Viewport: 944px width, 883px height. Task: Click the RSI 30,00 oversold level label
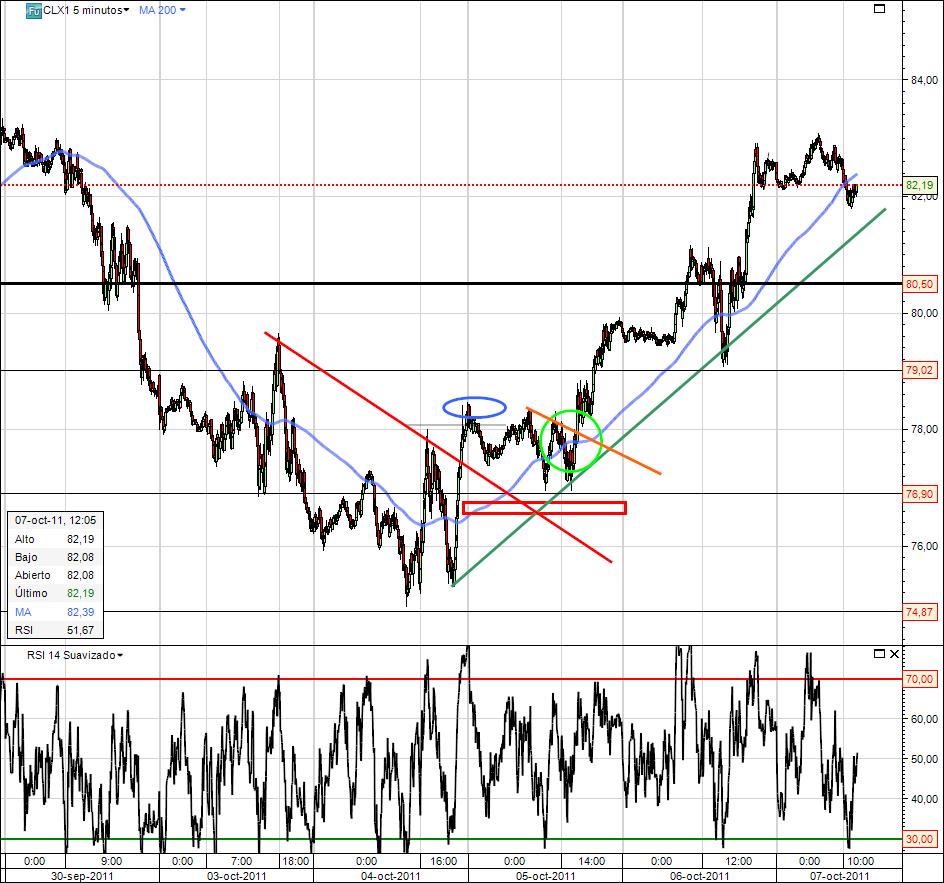(x=919, y=839)
